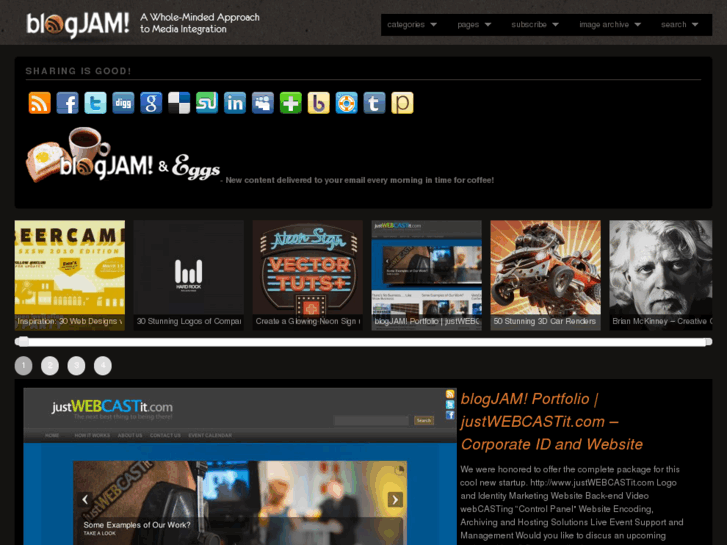This screenshot has width=727, height=545.
Task: Click previous arrow on webcast slideshow
Action: pyautogui.click(x=85, y=500)
